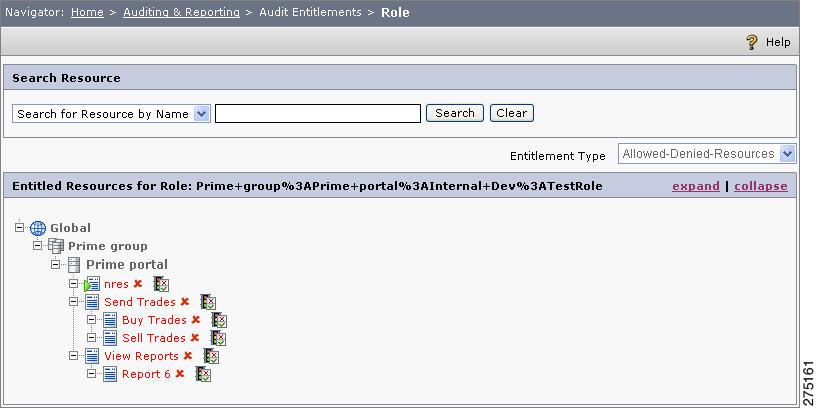Click the nres resource icon
This screenshot has width=816, height=408.
pos(92,284)
